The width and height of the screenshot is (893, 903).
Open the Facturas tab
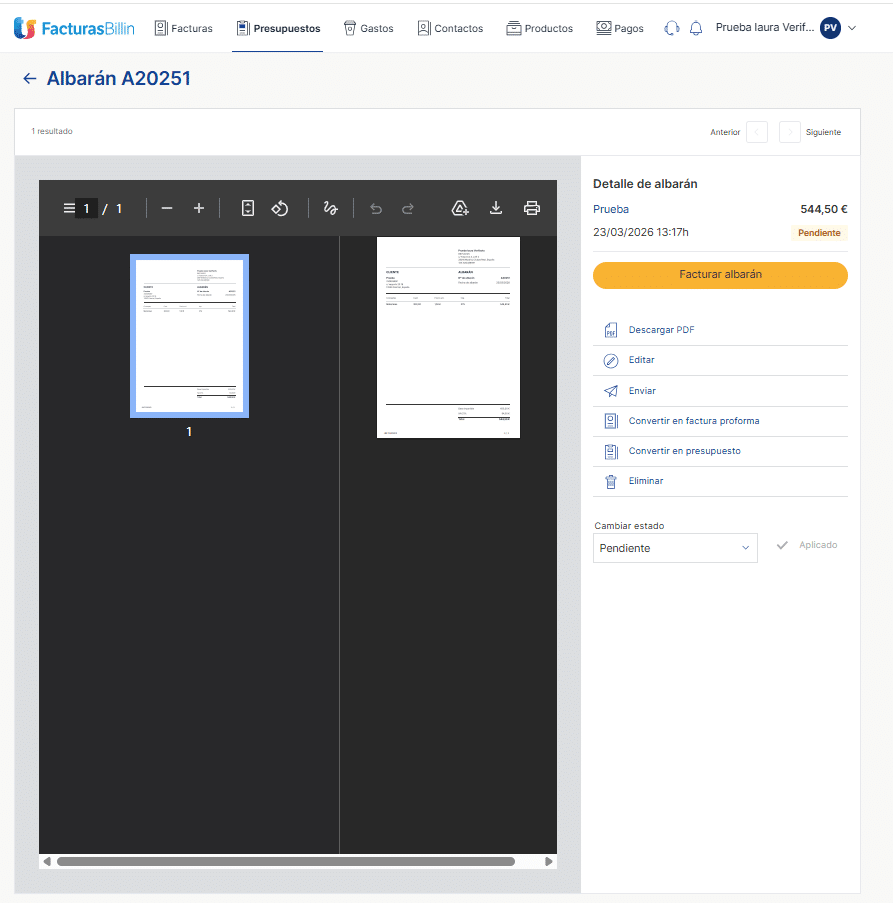[x=184, y=28]
